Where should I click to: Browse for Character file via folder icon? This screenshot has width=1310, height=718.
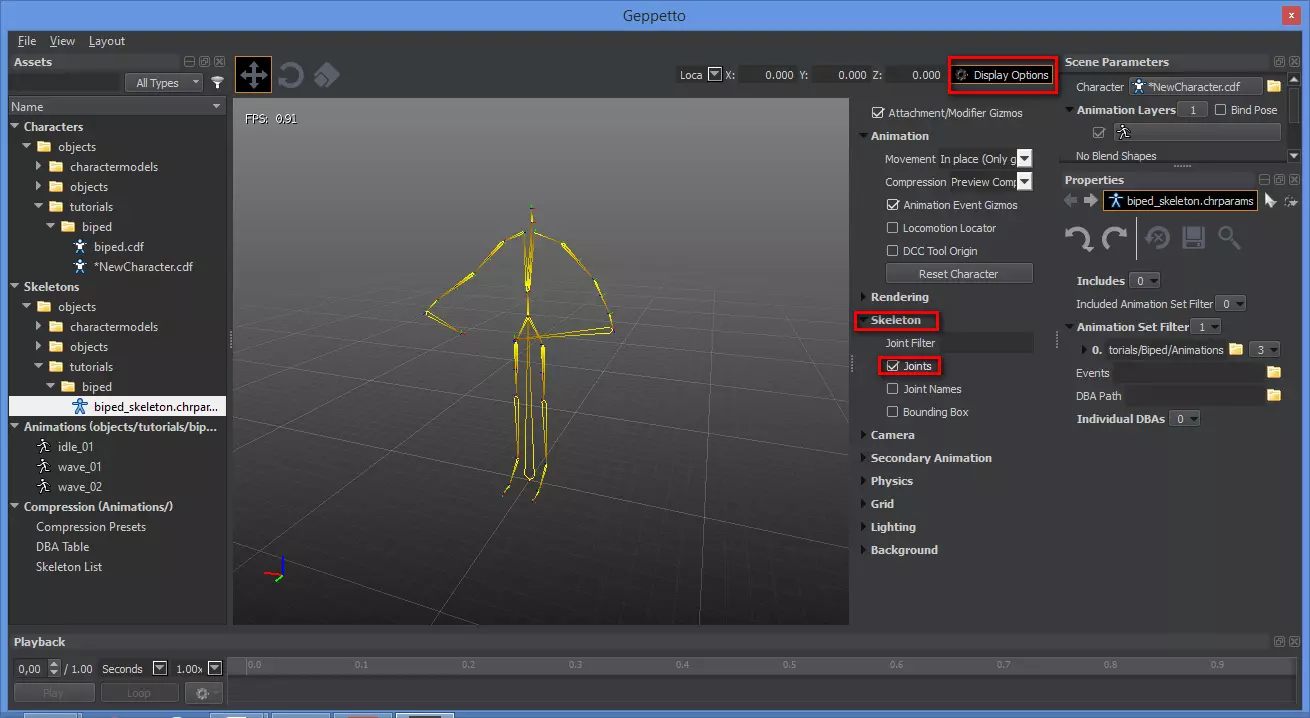pos(1274,87)
